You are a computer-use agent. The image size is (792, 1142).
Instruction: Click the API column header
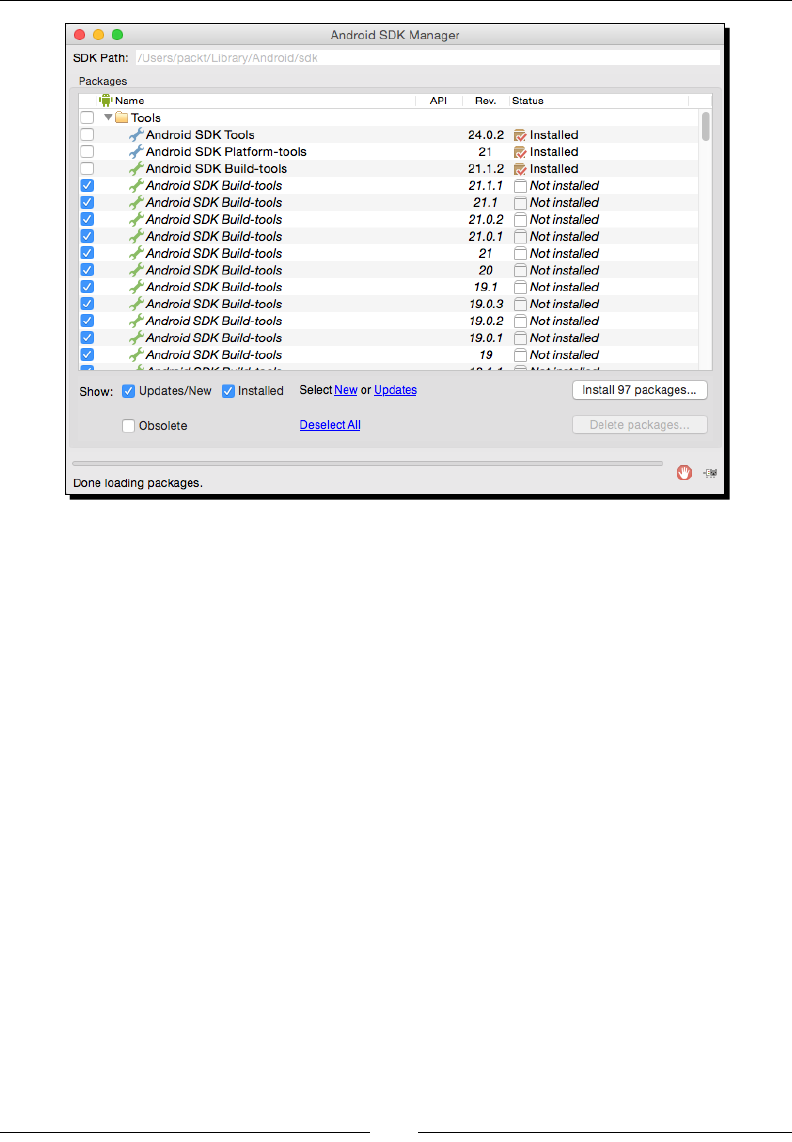pos(438,101)
